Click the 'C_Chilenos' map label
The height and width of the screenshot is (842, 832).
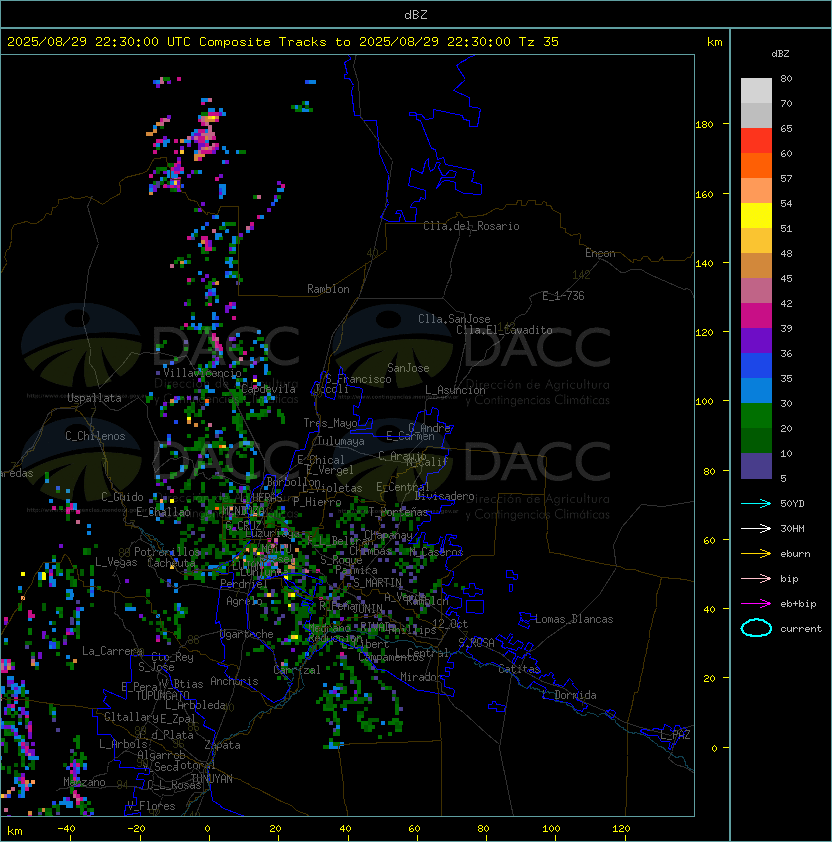(x=95, y=436)
